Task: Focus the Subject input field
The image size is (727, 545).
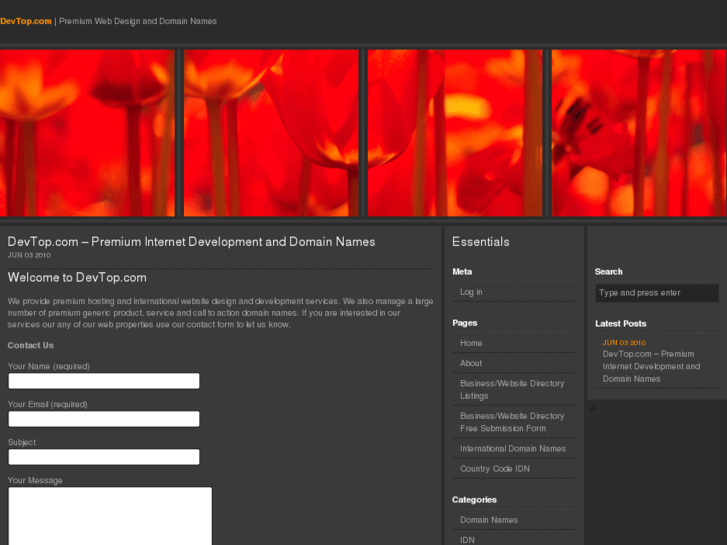Action: [x=104, y=457]
